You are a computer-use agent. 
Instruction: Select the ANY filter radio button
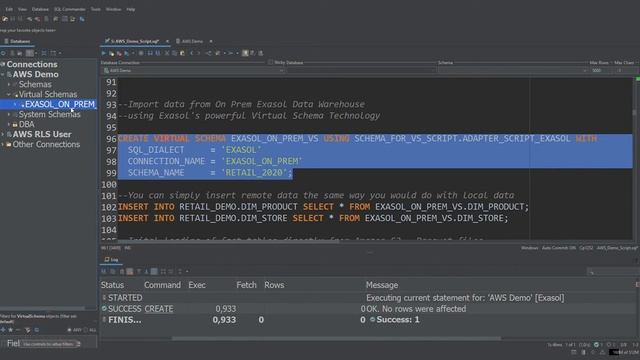(69, 330)
